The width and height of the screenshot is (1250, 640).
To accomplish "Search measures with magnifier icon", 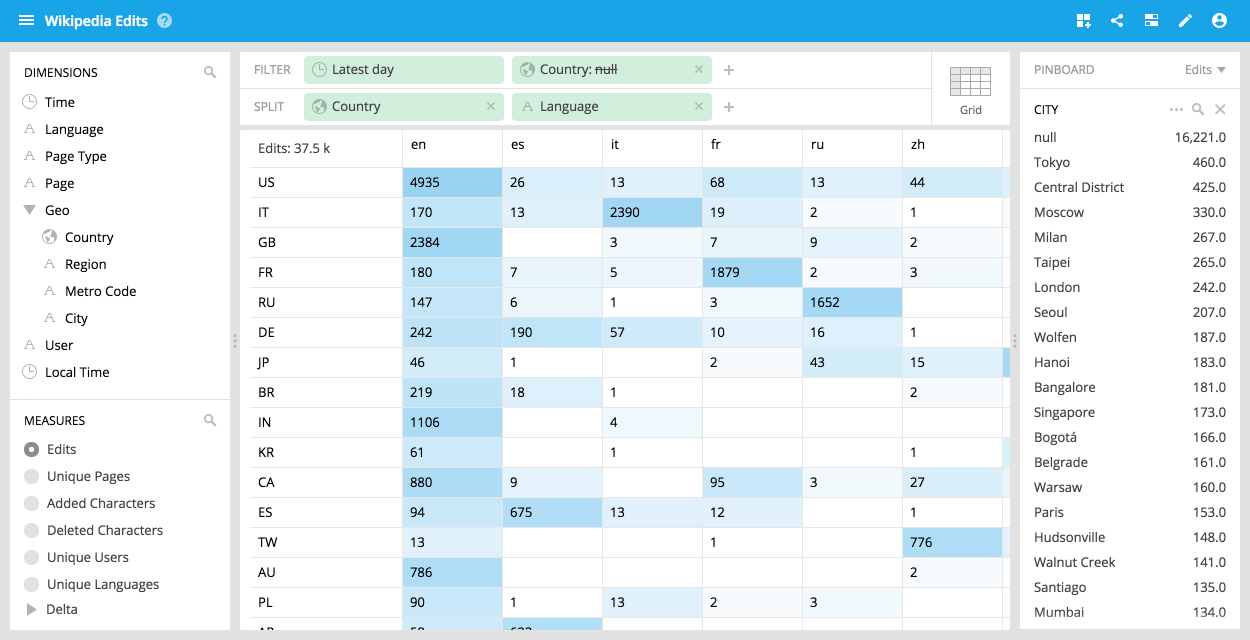I will tap(210, 420).
